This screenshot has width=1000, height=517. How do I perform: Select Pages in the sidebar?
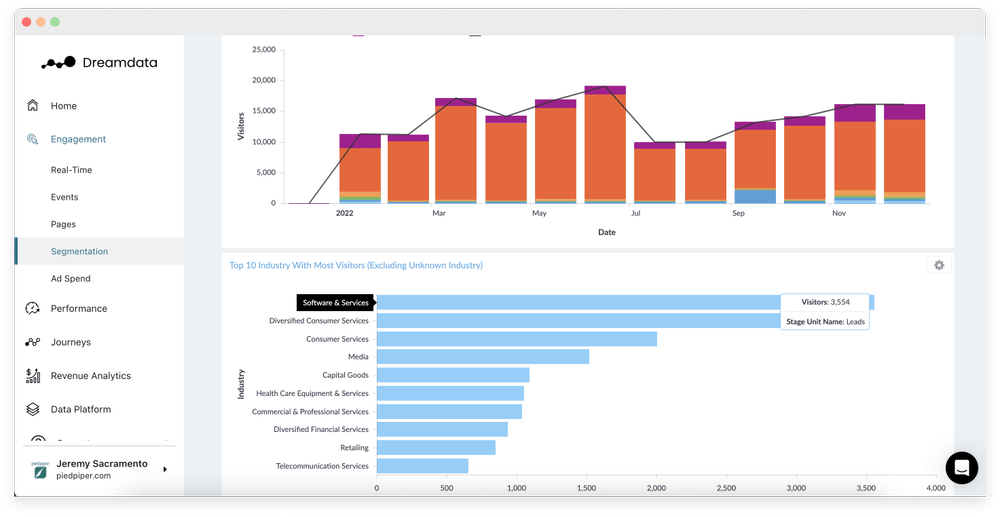click(63, 225)
